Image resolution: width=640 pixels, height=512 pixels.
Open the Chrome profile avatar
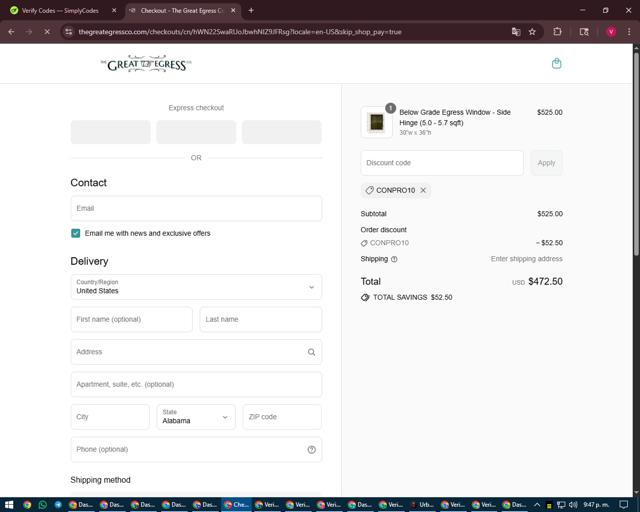click(x=611, y=32)
